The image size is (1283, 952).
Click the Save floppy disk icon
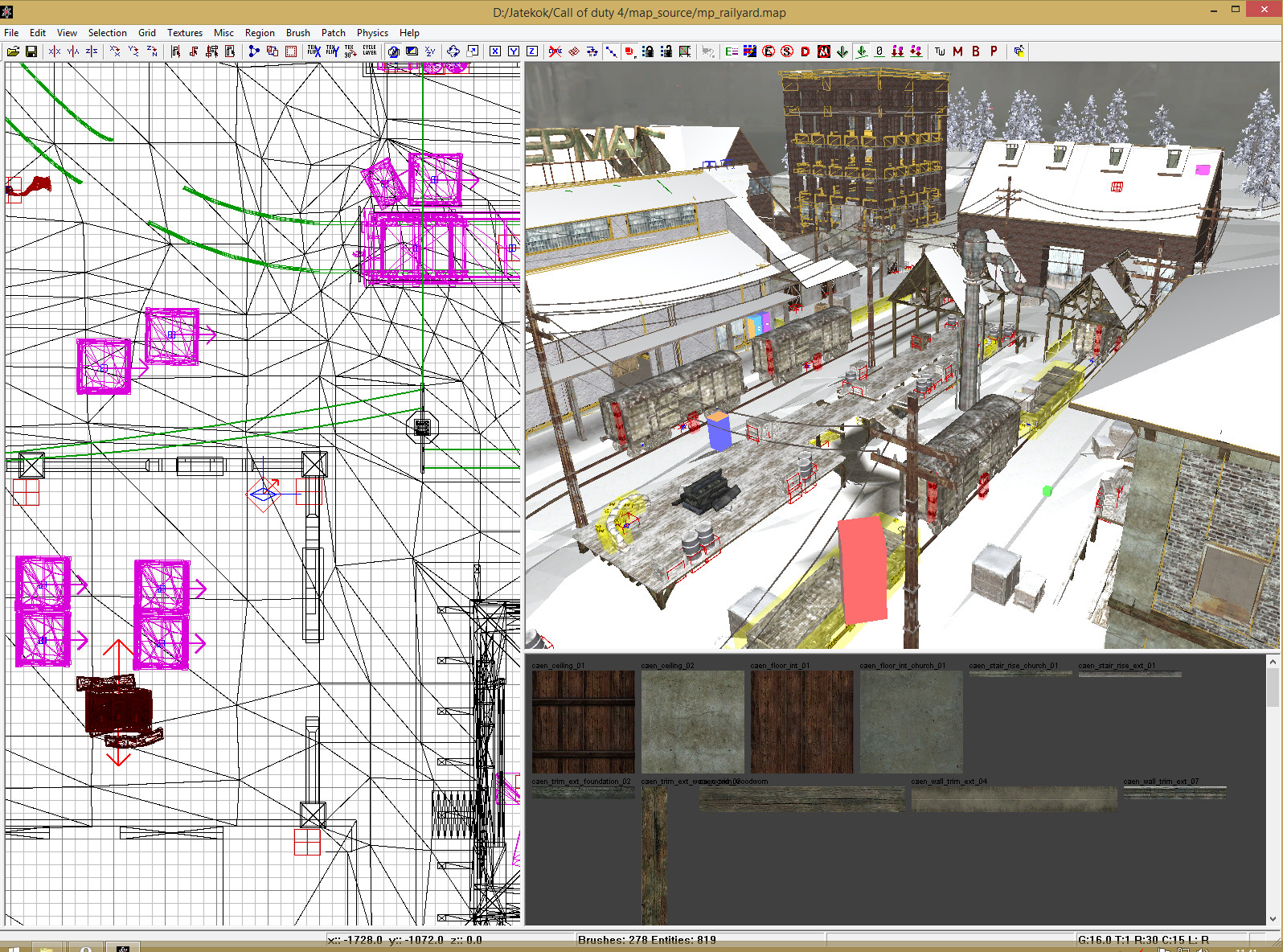click(x=31, y=51)
